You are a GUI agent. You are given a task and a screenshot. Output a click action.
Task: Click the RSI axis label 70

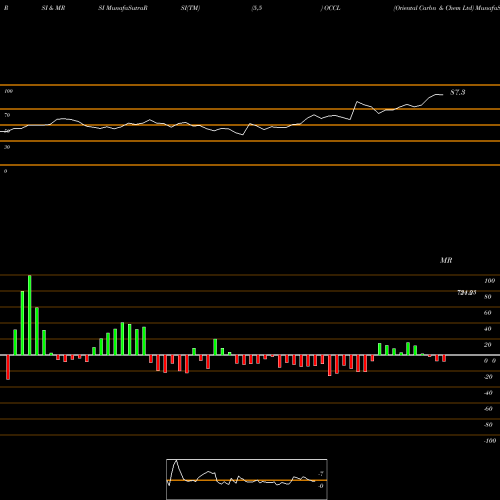point(7,115)
